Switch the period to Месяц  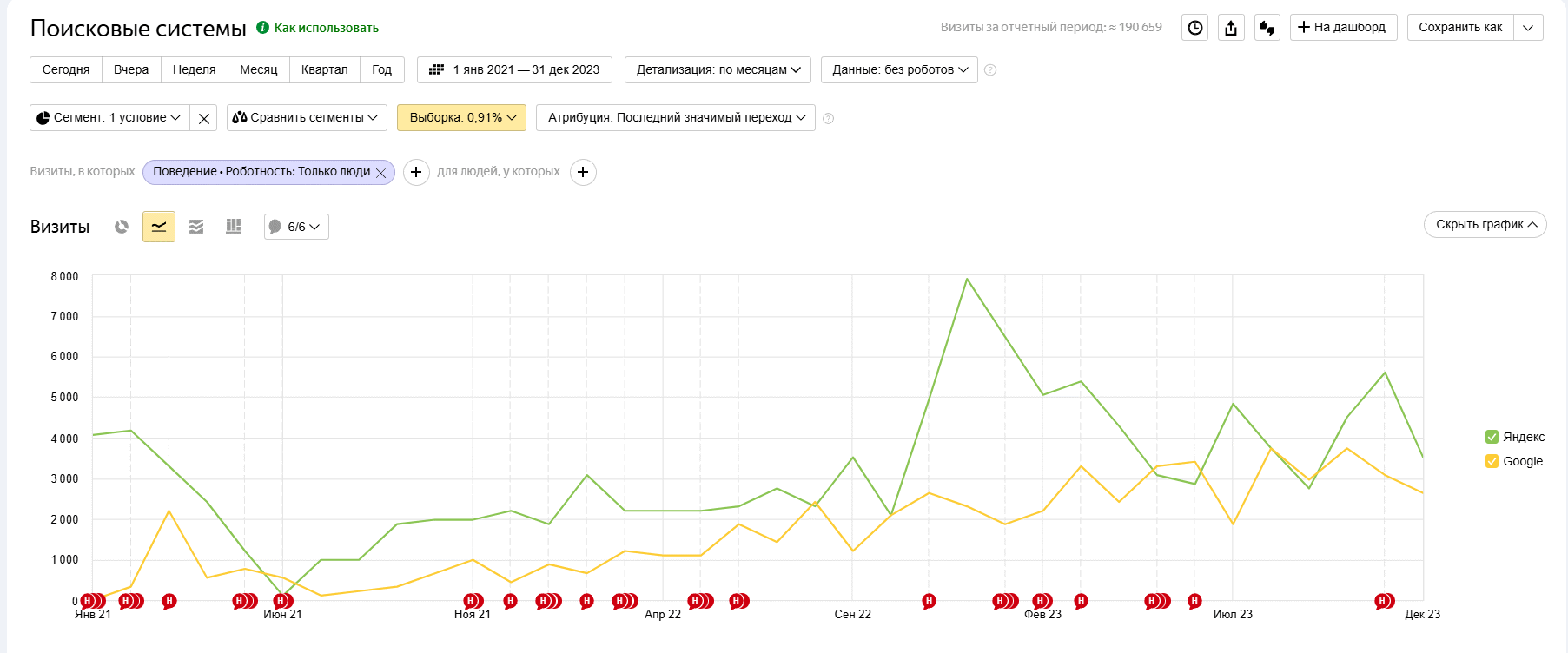[x=259, y=69]
